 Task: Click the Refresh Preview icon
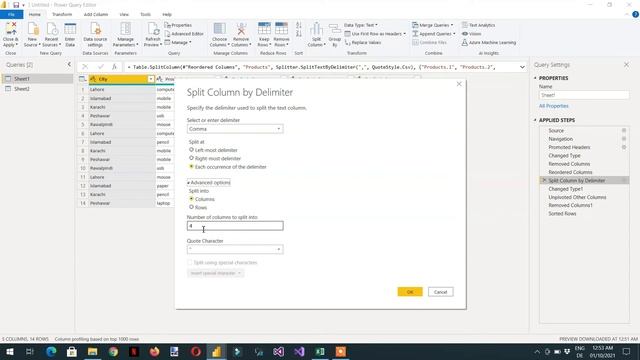(x=153, y=35)
